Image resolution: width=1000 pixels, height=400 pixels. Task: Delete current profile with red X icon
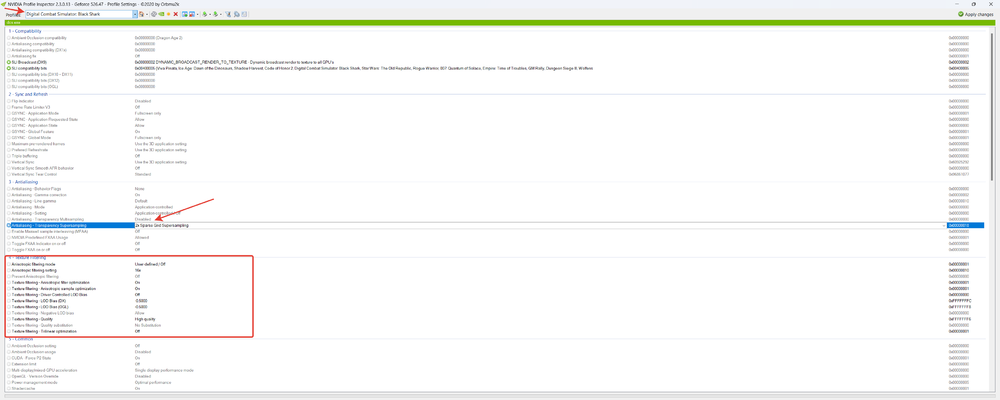click(x=175, y=14)
